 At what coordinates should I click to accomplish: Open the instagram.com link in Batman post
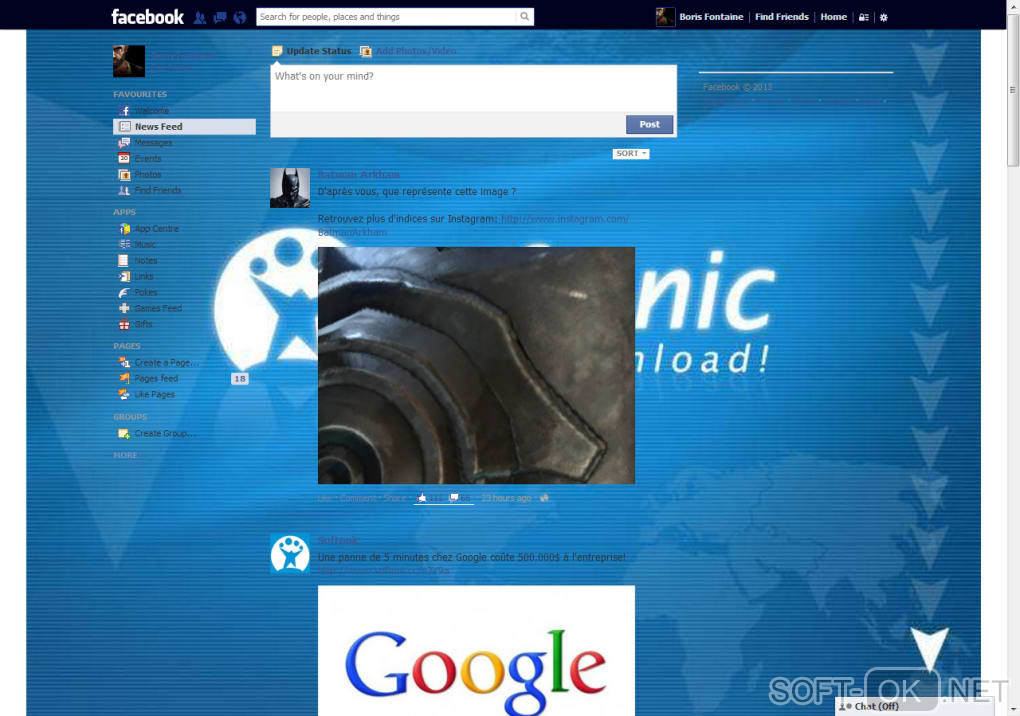click(x=565, y=219)
